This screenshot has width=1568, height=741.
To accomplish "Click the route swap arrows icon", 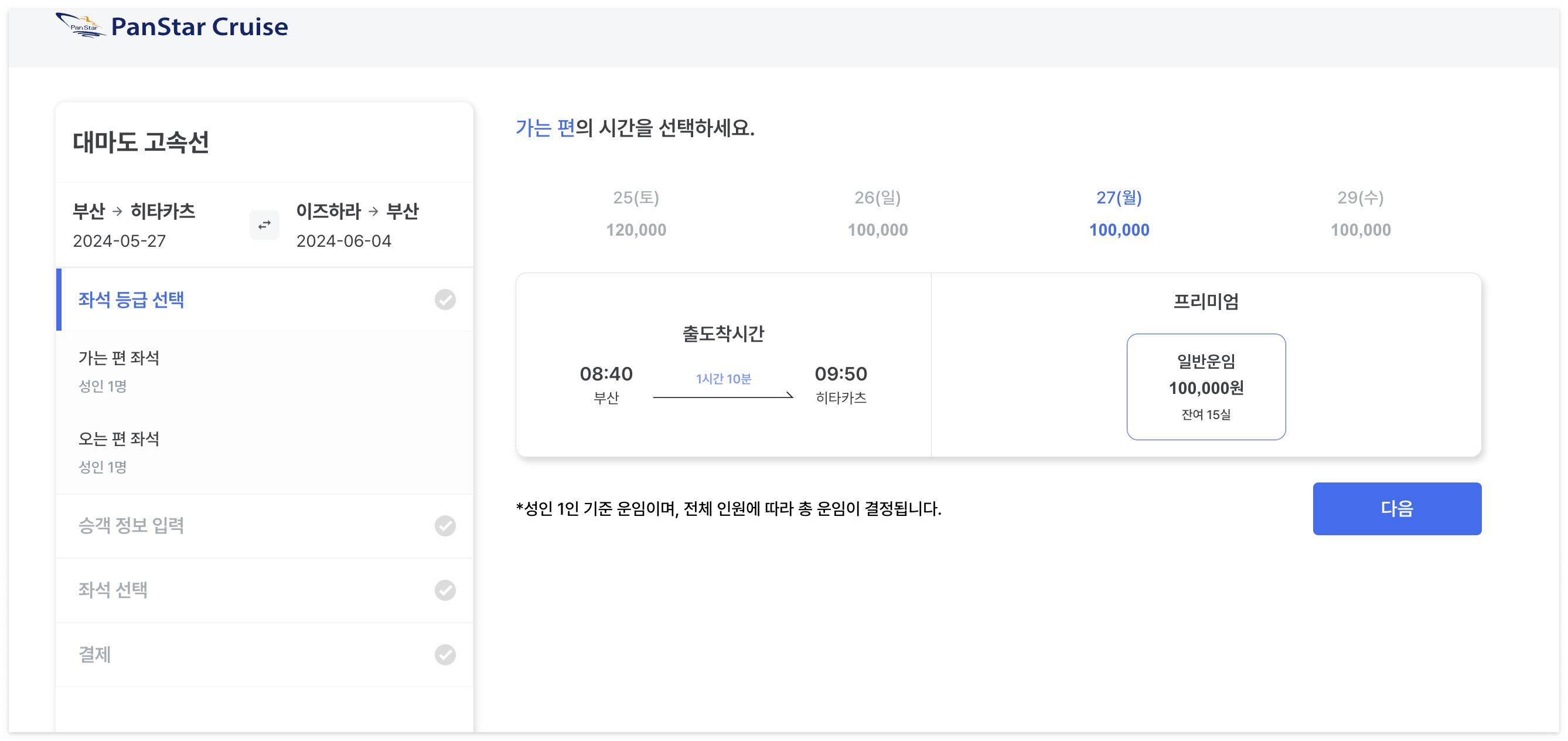I will pyautogui.click(x=264, y=225).
